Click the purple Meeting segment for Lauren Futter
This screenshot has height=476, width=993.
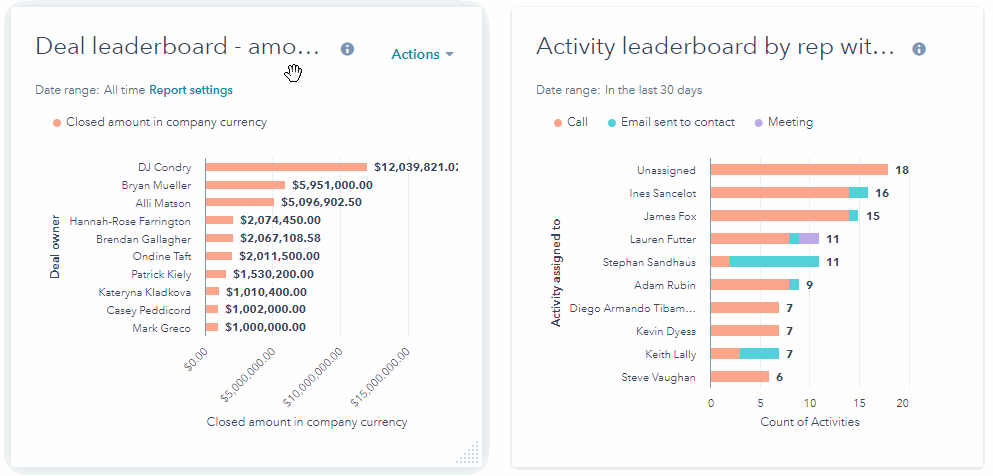[x=809, y=239]
